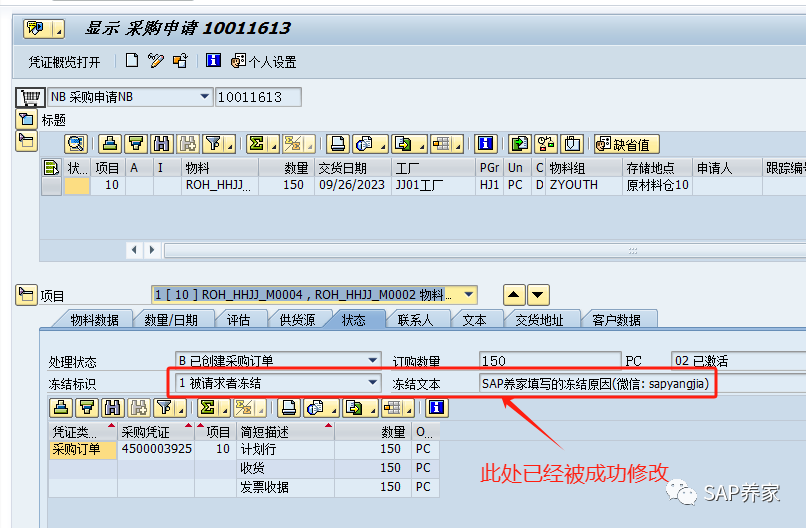Open 处理状态 processing status dropdown
Viewport: 806px width, 528px height.
pyautogui.click(x=373, y=360)
